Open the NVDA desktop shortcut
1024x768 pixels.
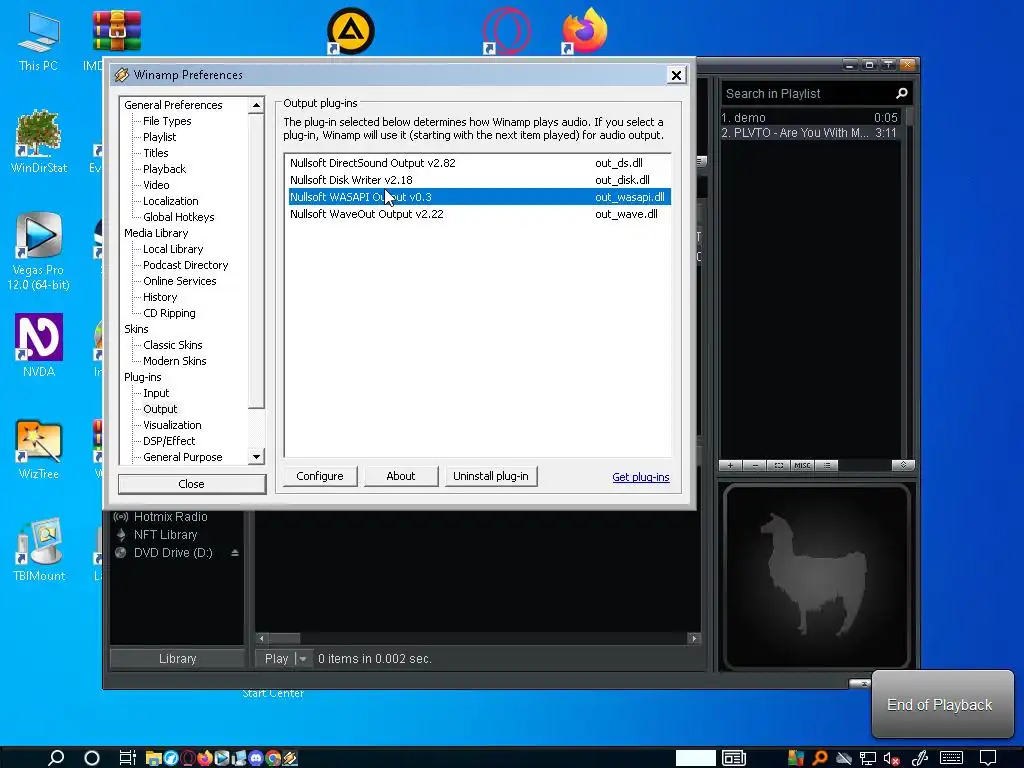coord(39,345)
